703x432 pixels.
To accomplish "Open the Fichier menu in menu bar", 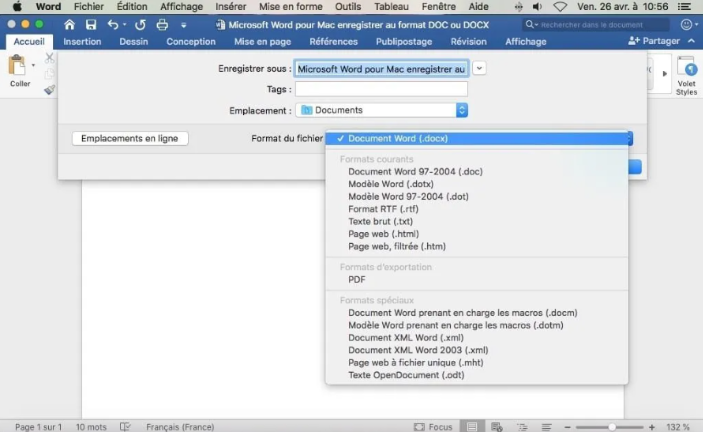I will pos(88,6).
